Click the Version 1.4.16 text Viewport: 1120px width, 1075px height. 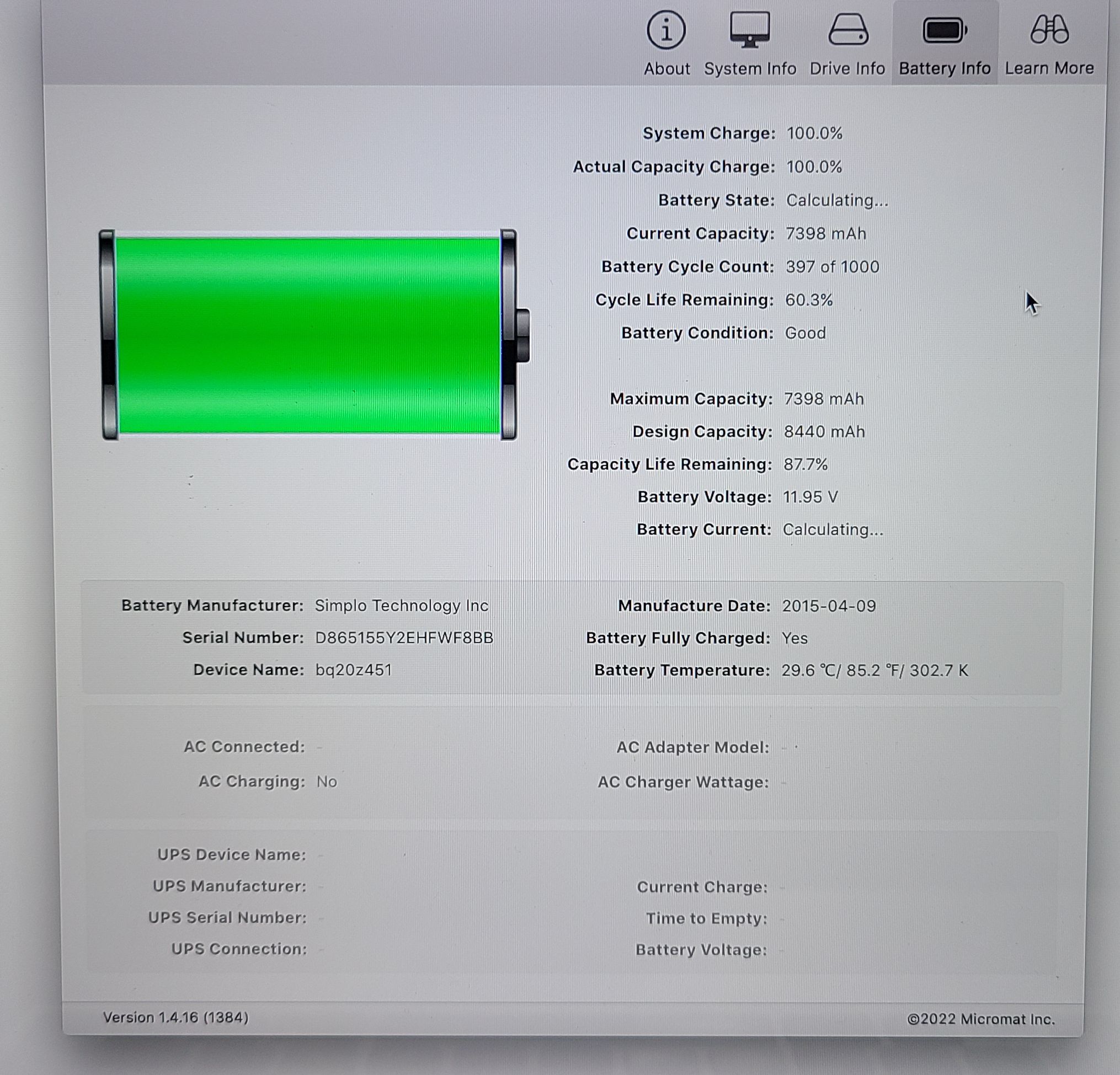[175, 1017]
